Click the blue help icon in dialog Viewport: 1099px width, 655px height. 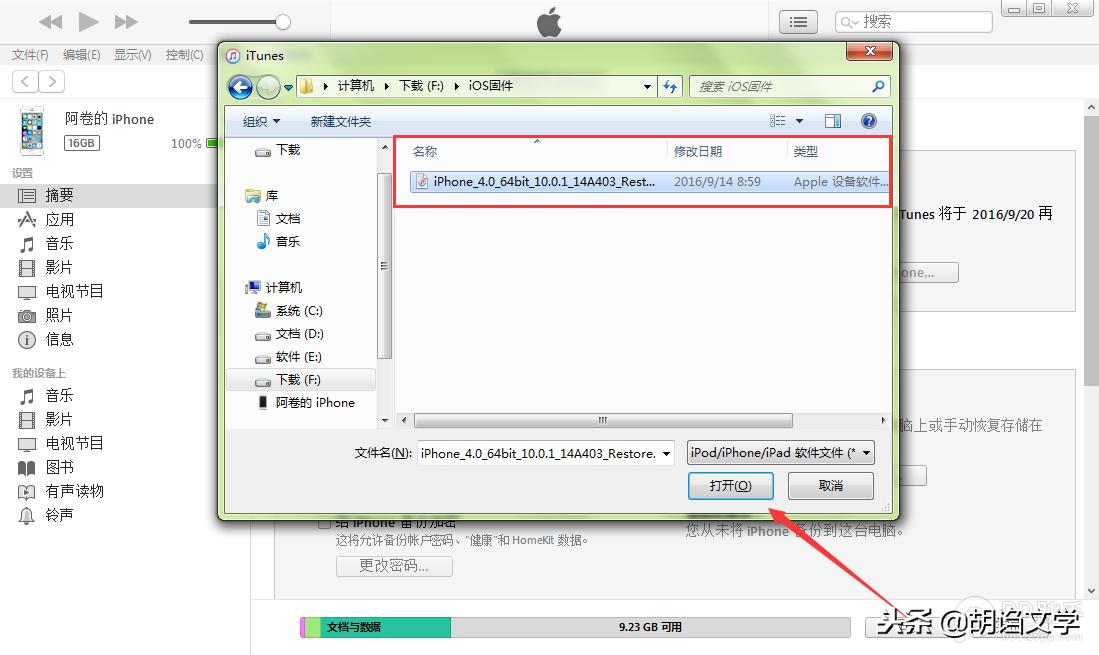[868, 121]
